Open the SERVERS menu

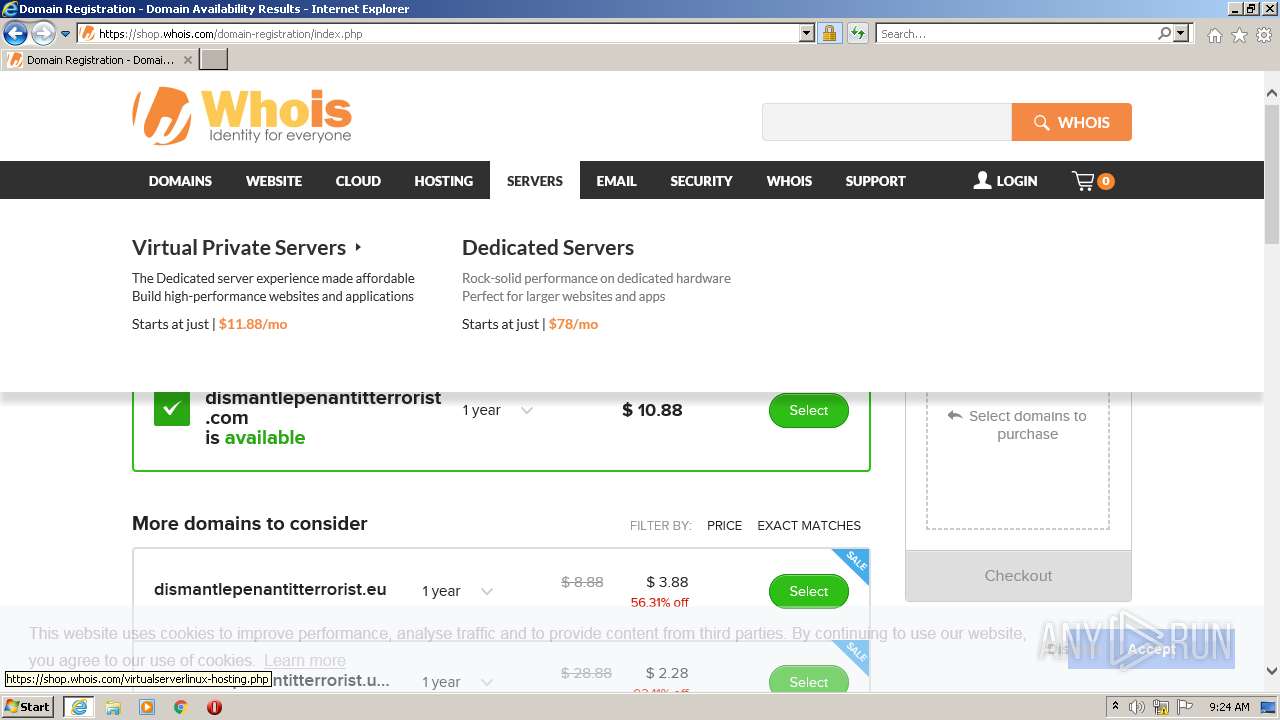[x=535, y=181]
